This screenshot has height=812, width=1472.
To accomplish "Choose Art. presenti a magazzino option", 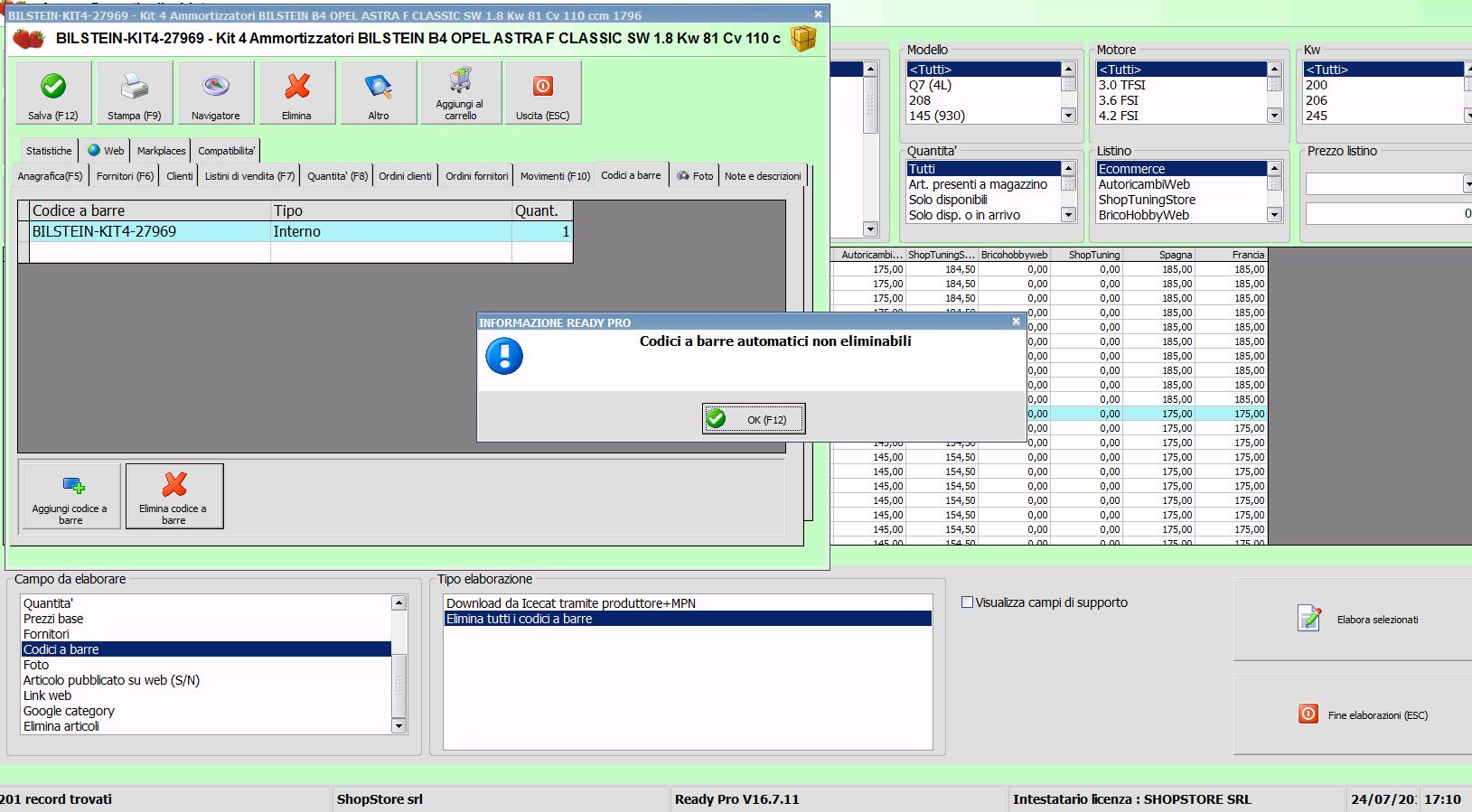I will tap(983, 184).
